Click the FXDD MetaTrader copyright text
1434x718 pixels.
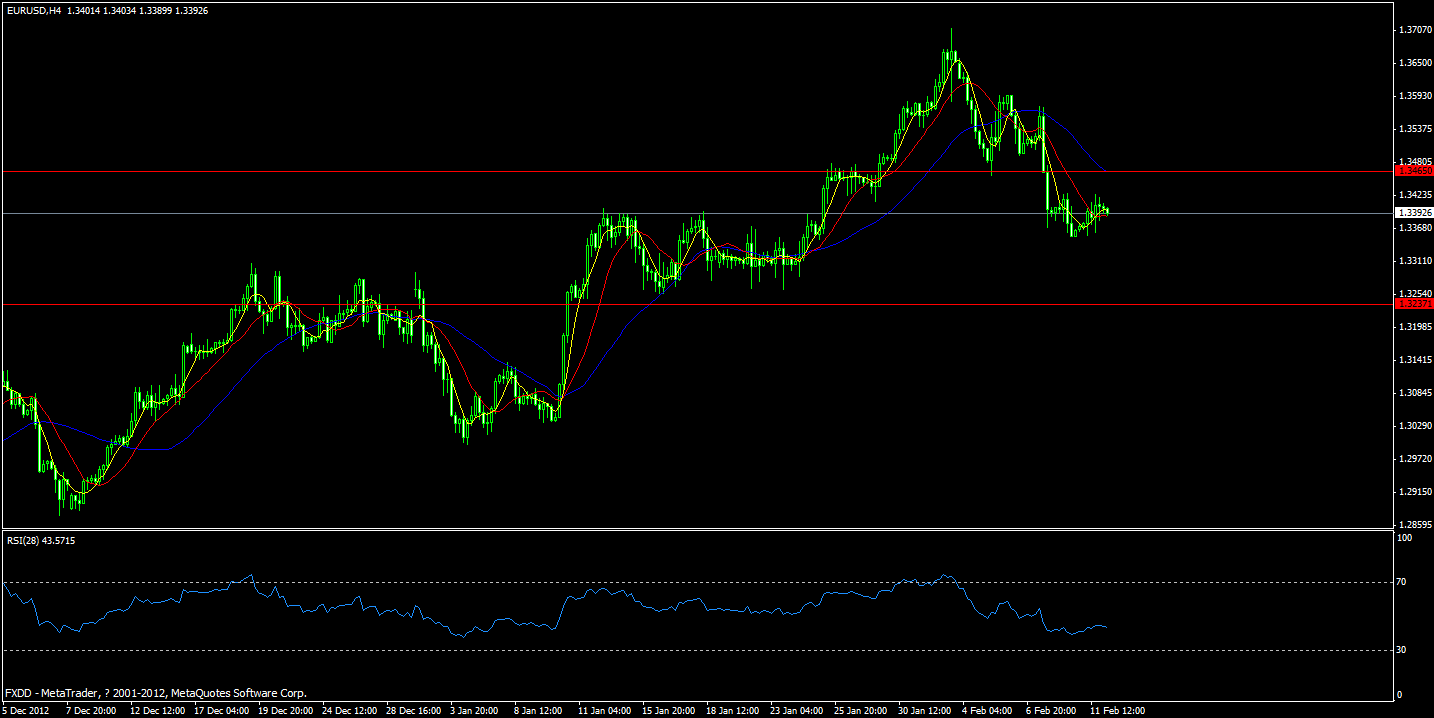tap(155, 693)
